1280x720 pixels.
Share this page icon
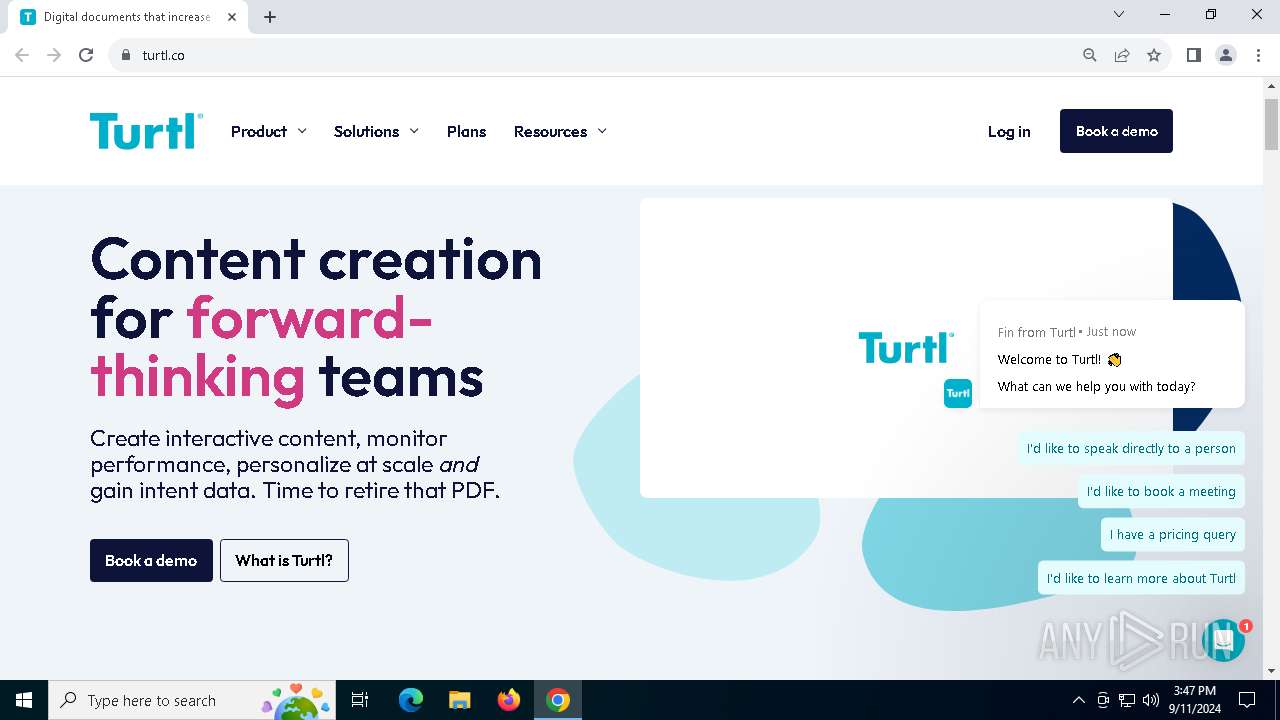tap(1122, 55)
